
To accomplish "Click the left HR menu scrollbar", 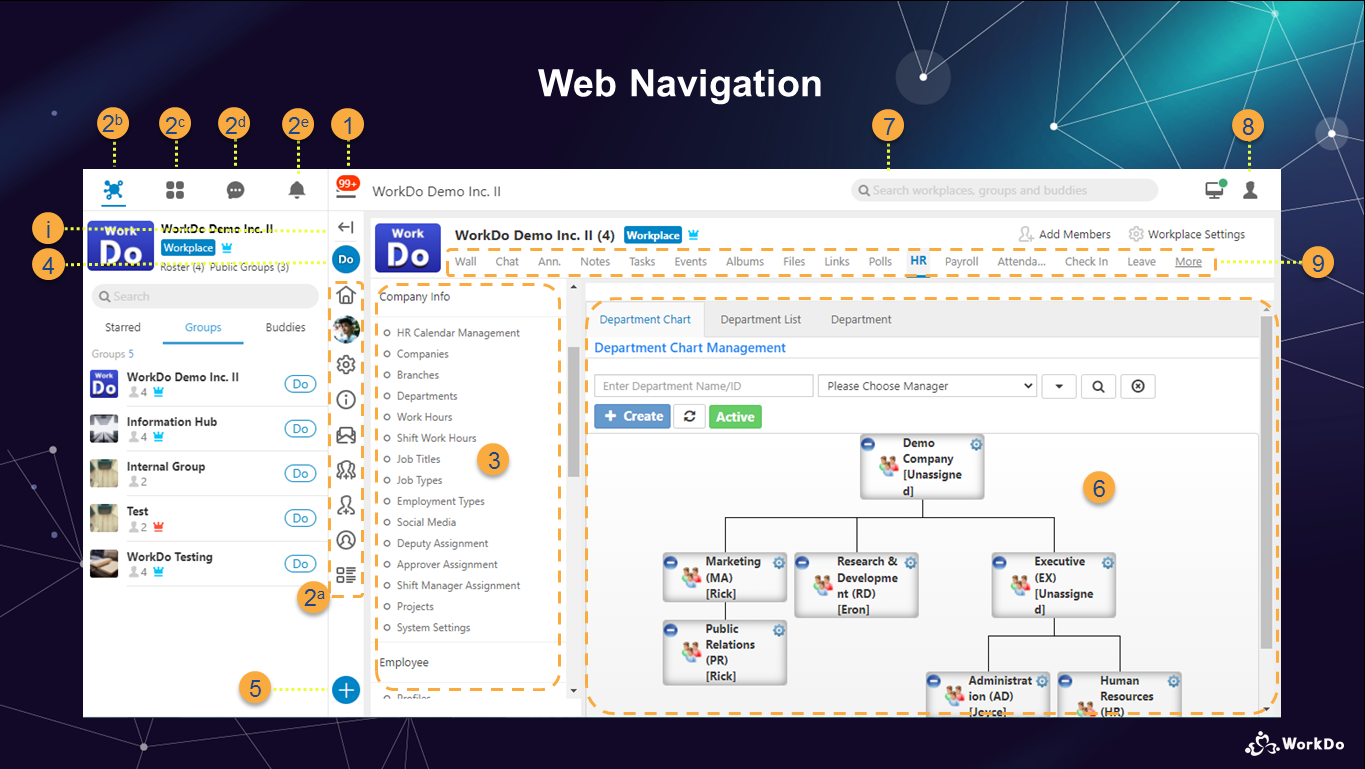I will [x=573, y=411].
